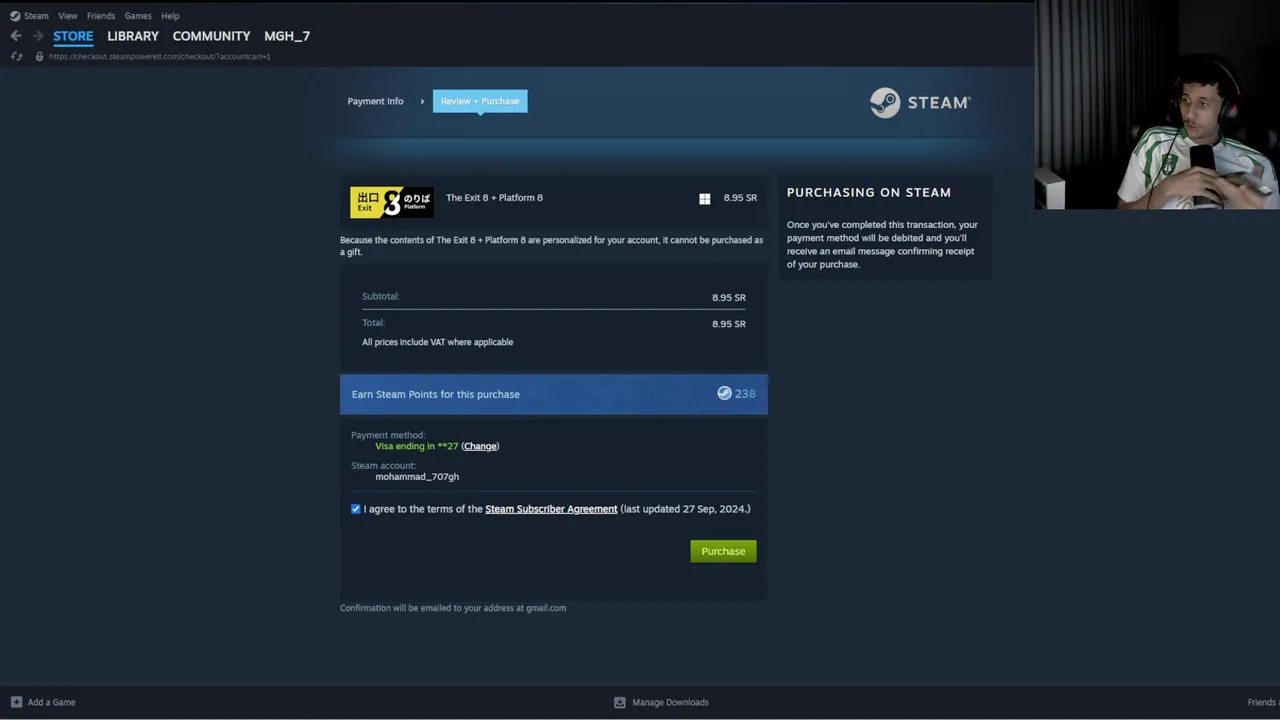Switch to the LIBRARY tab

click(x=133, y=36)
